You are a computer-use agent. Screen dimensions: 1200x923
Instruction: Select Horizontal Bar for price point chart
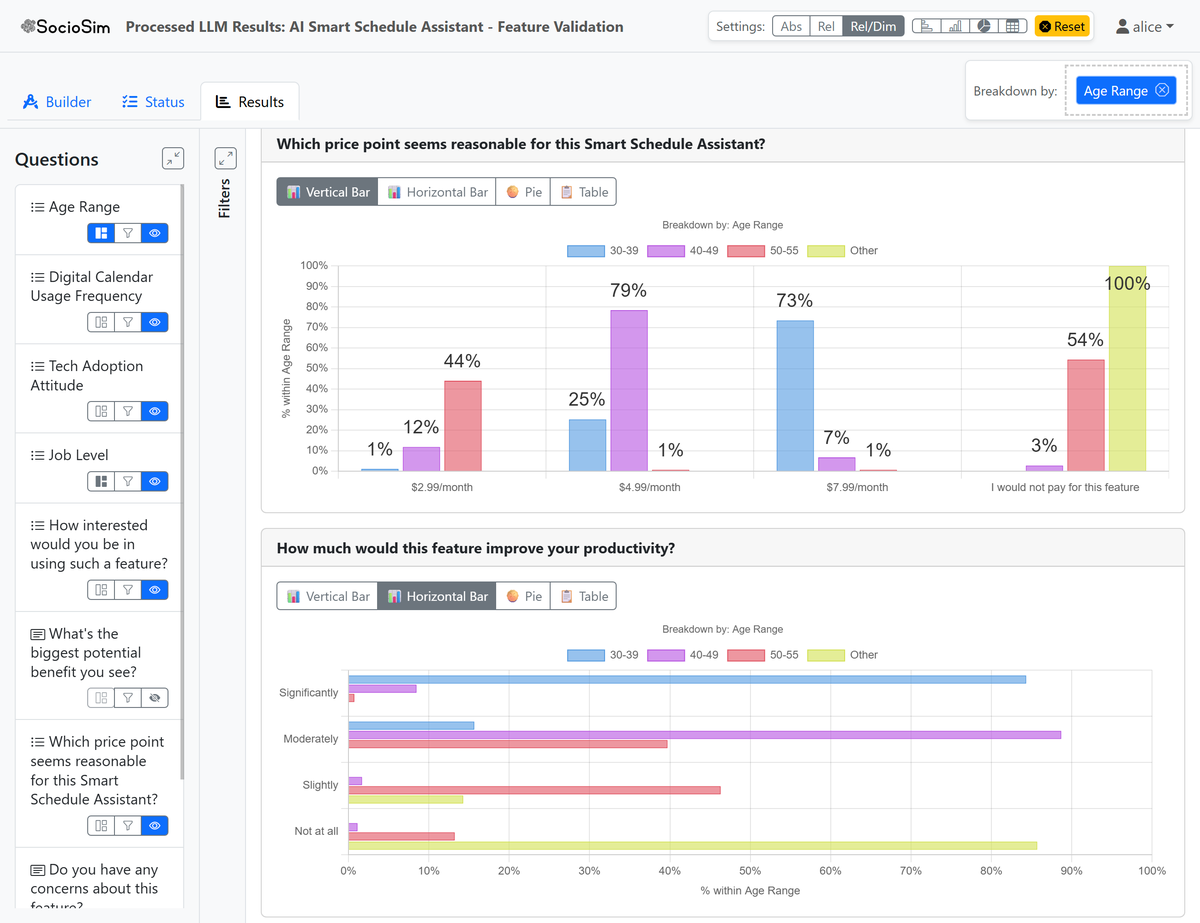[437, 192]
